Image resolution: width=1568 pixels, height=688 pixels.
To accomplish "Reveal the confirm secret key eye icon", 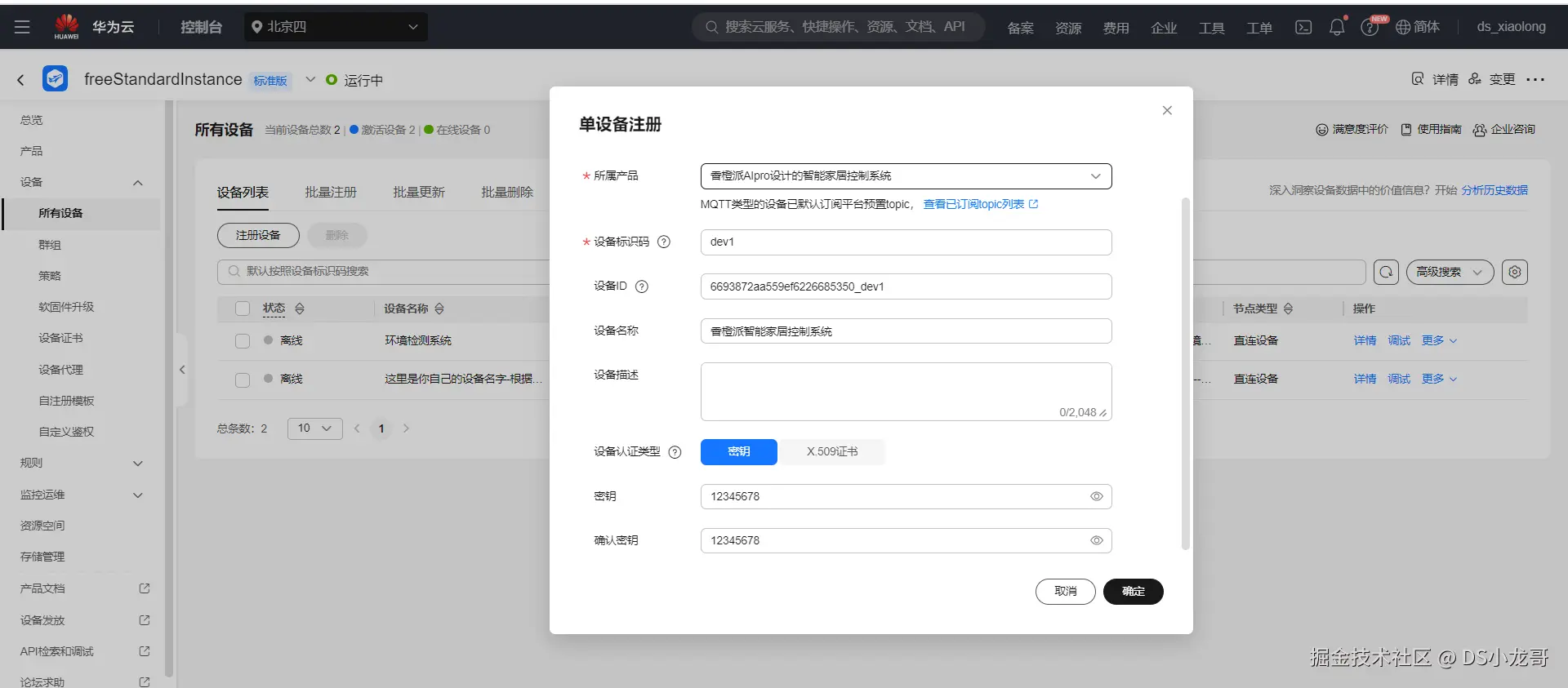I will tap(1097, 540).
